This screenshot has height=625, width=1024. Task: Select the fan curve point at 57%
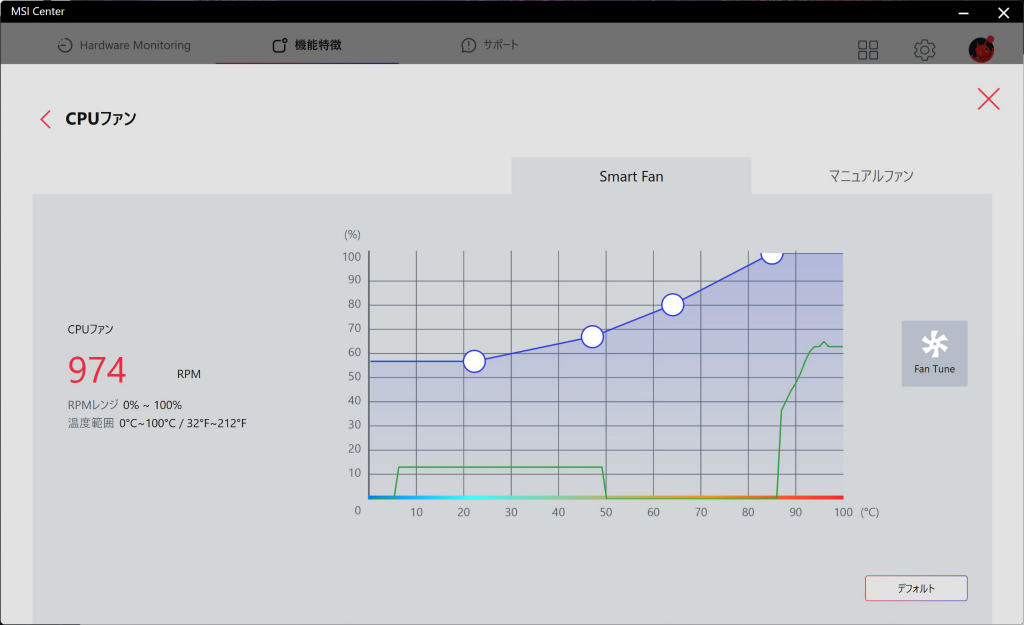coord(474,361)
